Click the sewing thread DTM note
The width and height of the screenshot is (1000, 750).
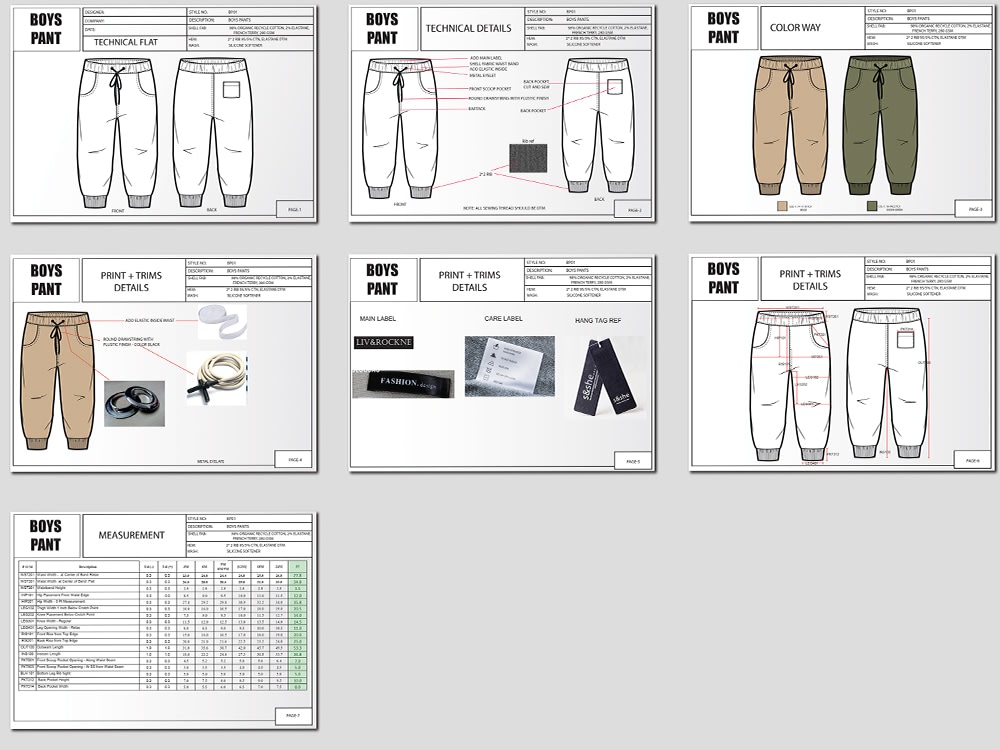[504, 209]
